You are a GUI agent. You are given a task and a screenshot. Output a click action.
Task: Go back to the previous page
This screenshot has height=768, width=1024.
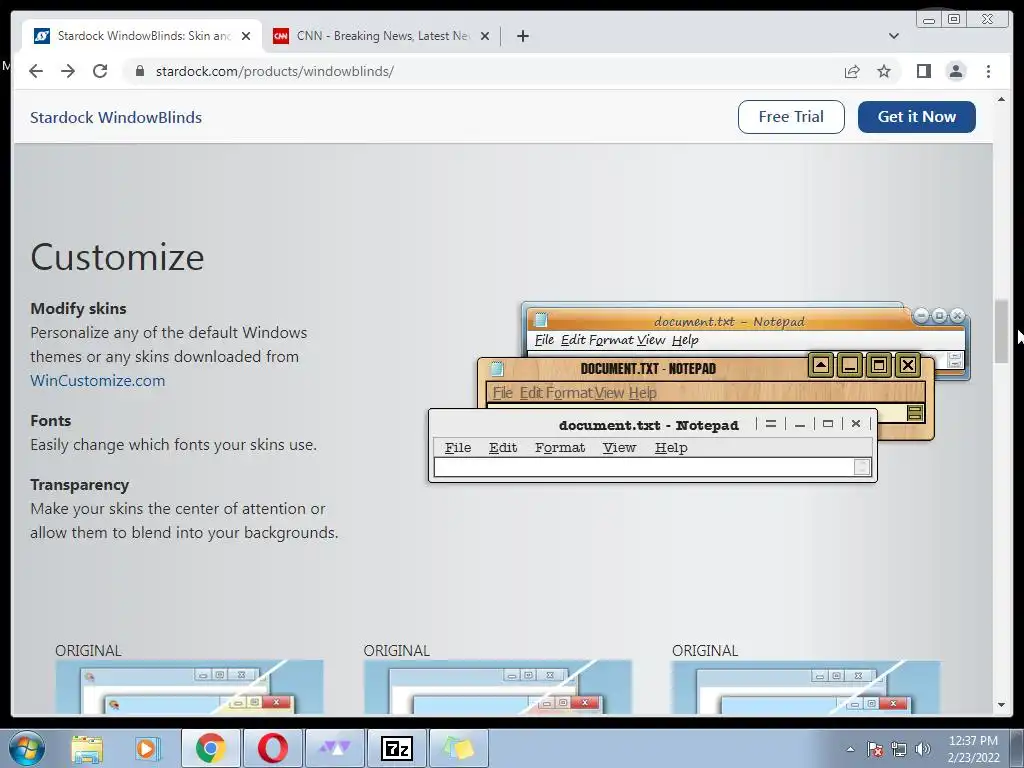coord(36,71)
